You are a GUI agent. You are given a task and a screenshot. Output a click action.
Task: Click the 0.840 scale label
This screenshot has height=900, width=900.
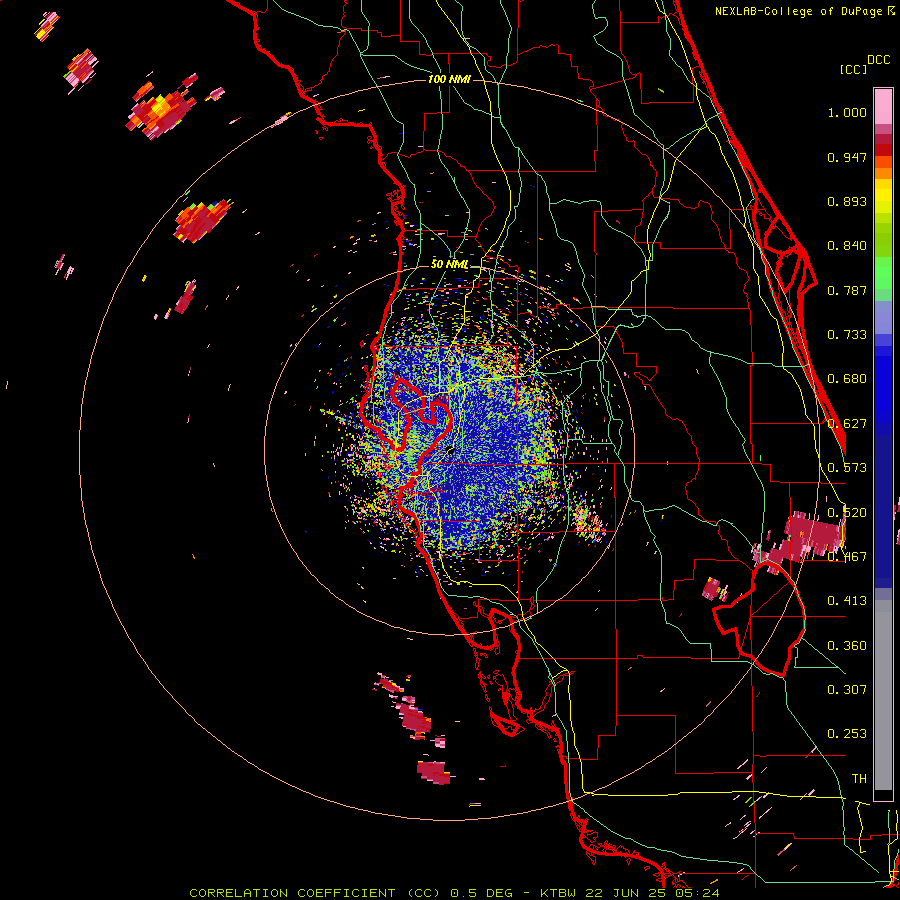[x=847, y=246]
